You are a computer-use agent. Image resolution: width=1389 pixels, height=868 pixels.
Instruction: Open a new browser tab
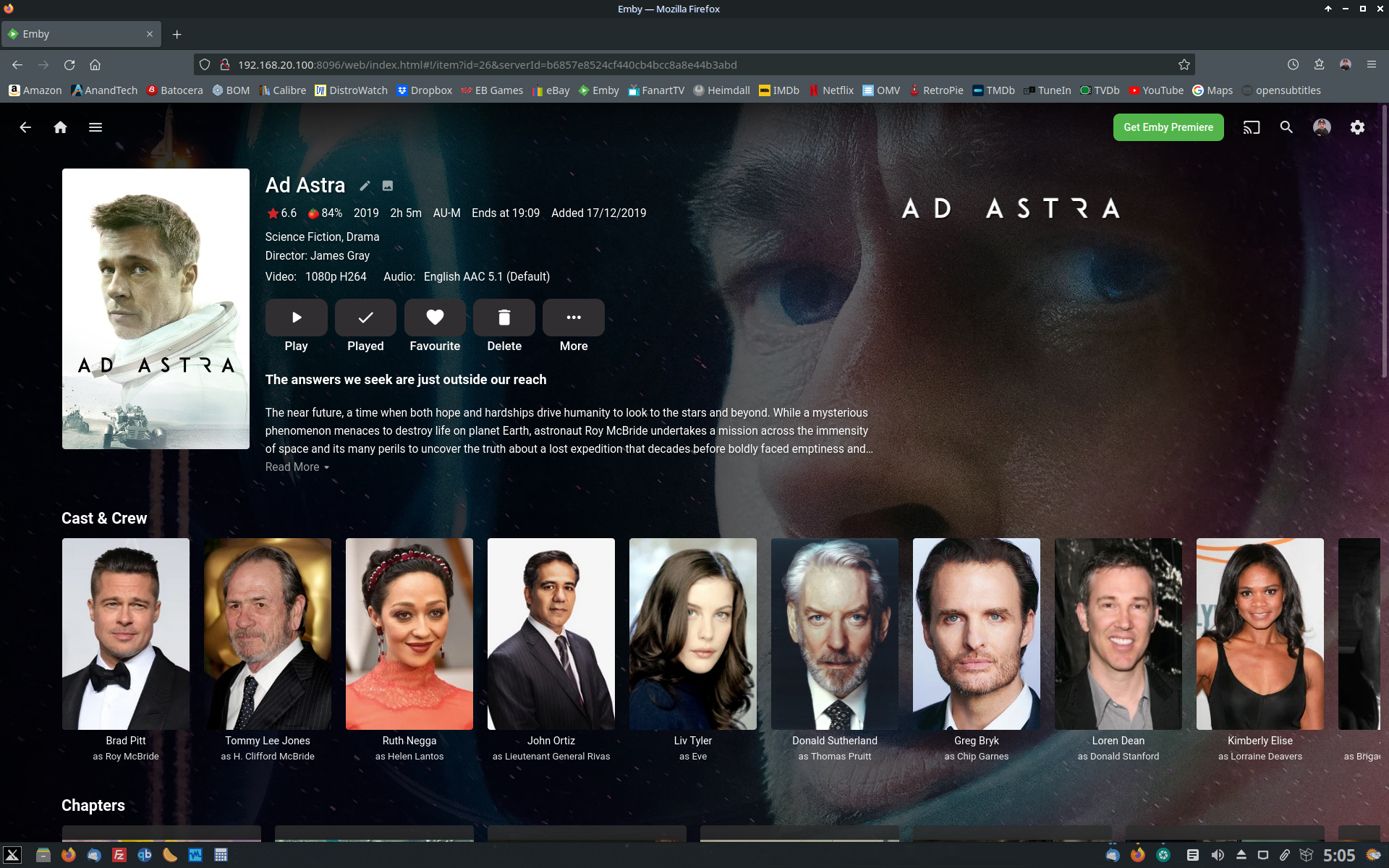click(177, 34)
